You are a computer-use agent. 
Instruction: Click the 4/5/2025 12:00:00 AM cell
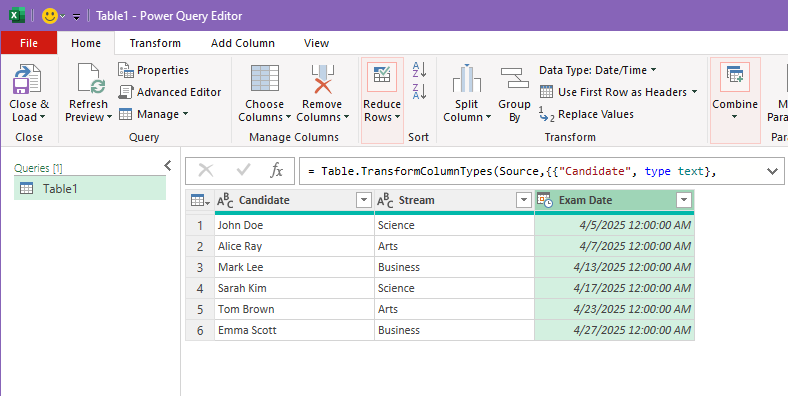pyautogui.click(x=615, y=225)
